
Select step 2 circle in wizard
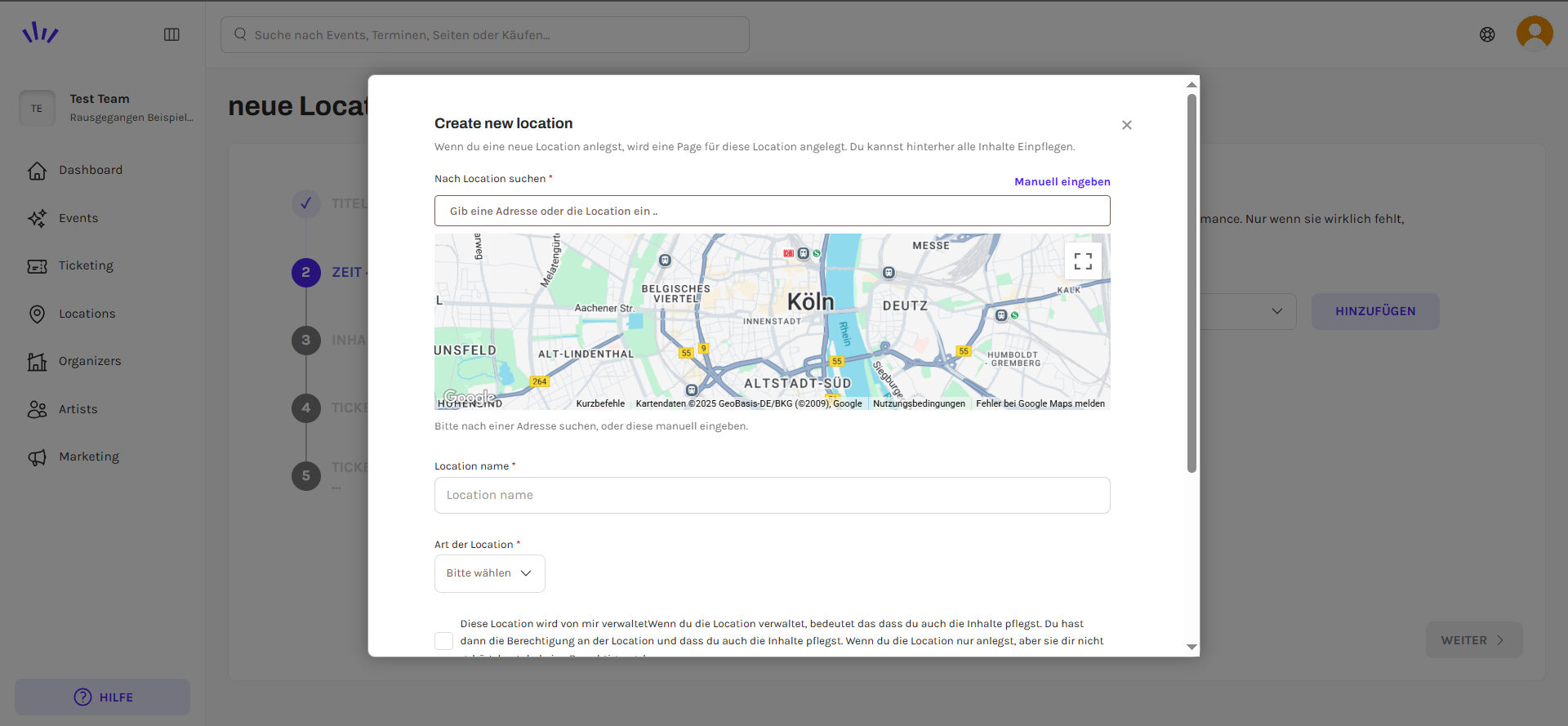coord(306,272)
